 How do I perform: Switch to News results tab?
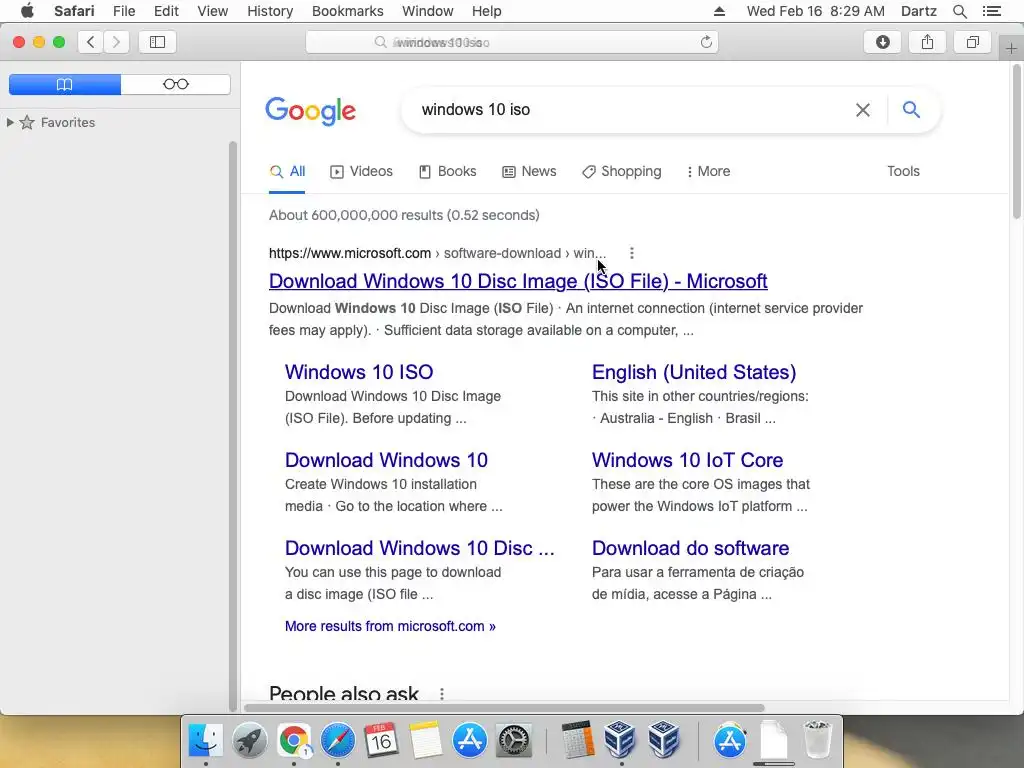tap(529, 172)
